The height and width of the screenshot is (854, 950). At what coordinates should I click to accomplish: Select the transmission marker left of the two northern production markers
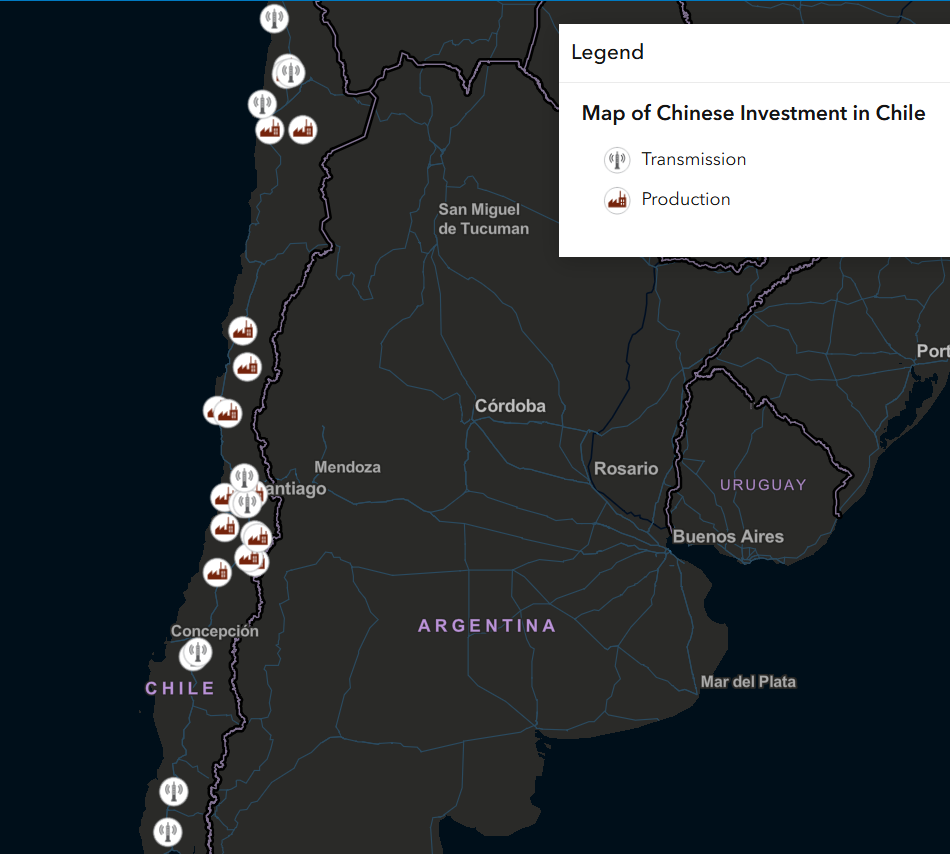pyautogui.click(x=262, y=104)
